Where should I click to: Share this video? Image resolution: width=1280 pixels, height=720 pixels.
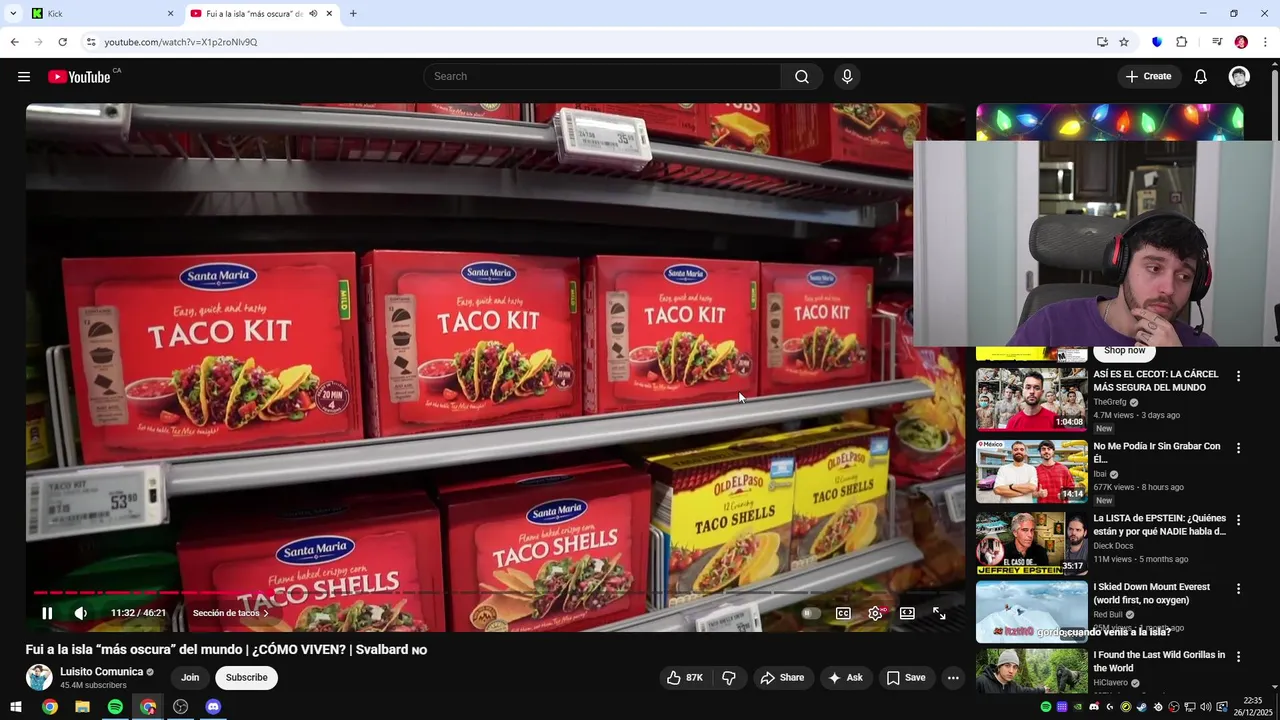click(782, 678)
